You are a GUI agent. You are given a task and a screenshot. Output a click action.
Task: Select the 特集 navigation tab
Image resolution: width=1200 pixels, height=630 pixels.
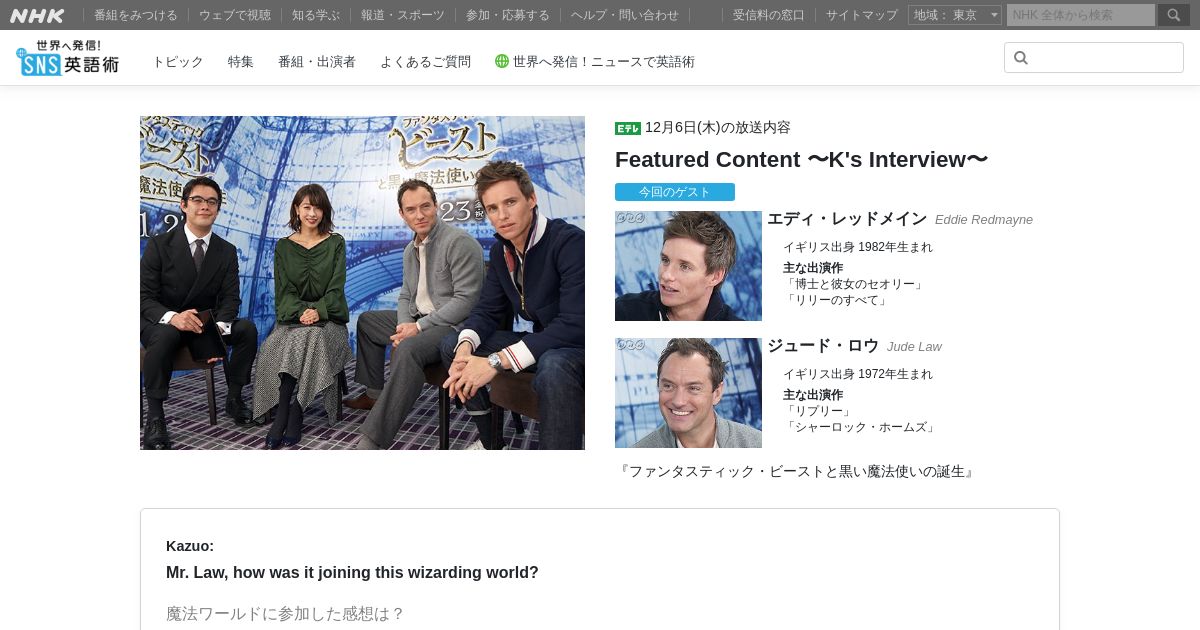[x=241, y=62]
